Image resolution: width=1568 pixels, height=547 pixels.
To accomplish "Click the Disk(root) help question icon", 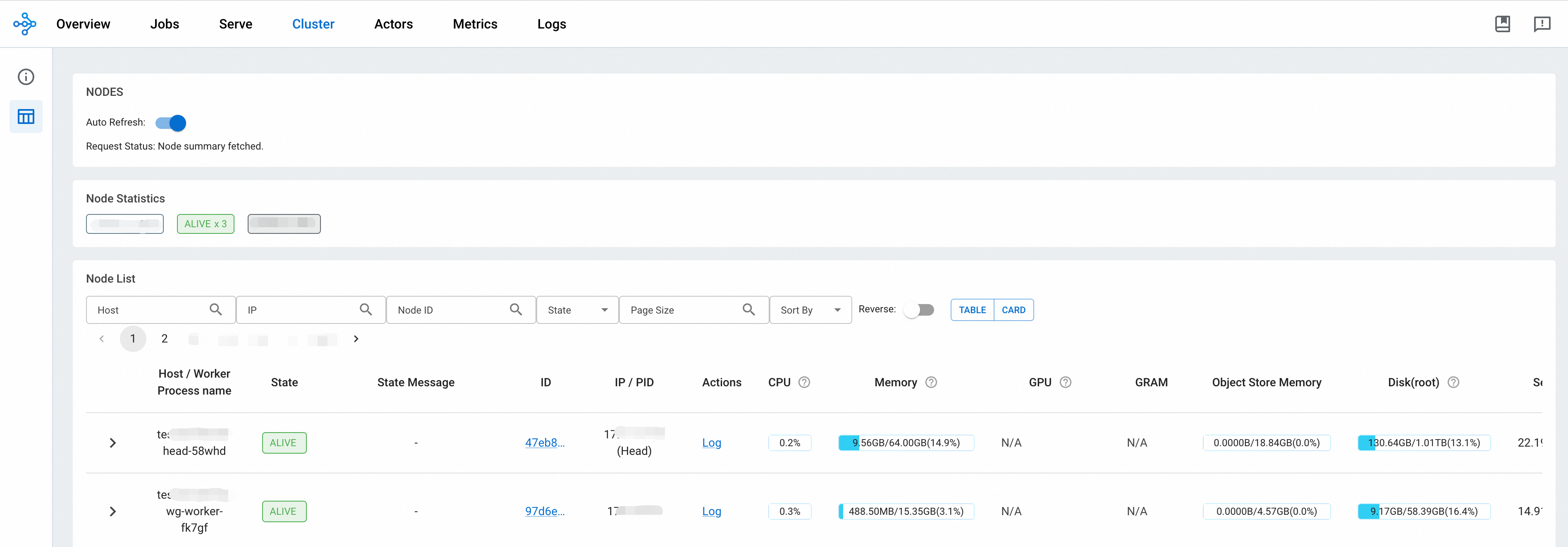I will click(1453, 382).
